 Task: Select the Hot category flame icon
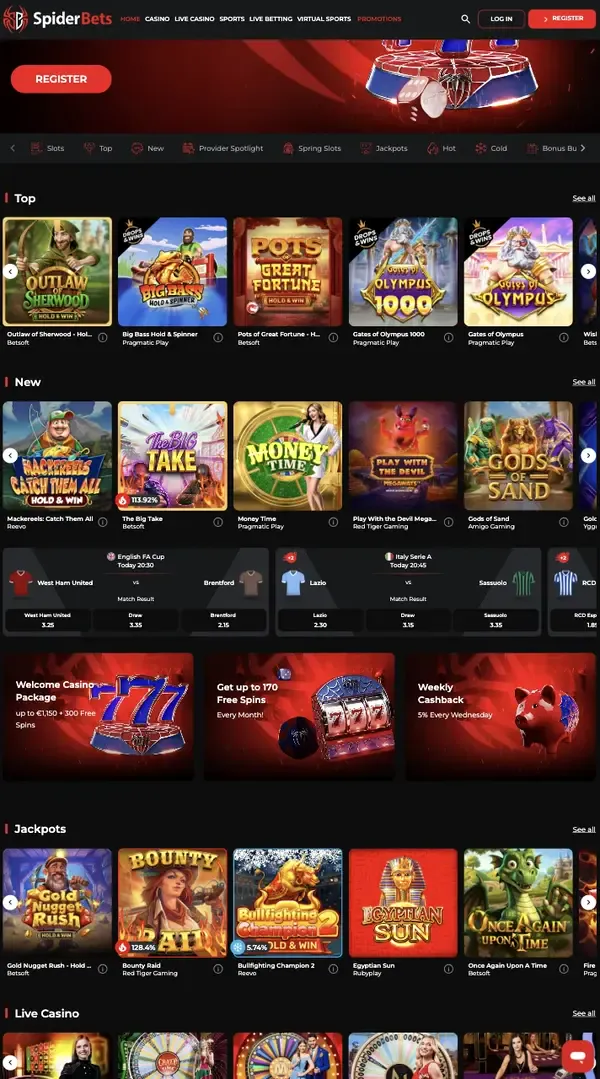(433, 148)
